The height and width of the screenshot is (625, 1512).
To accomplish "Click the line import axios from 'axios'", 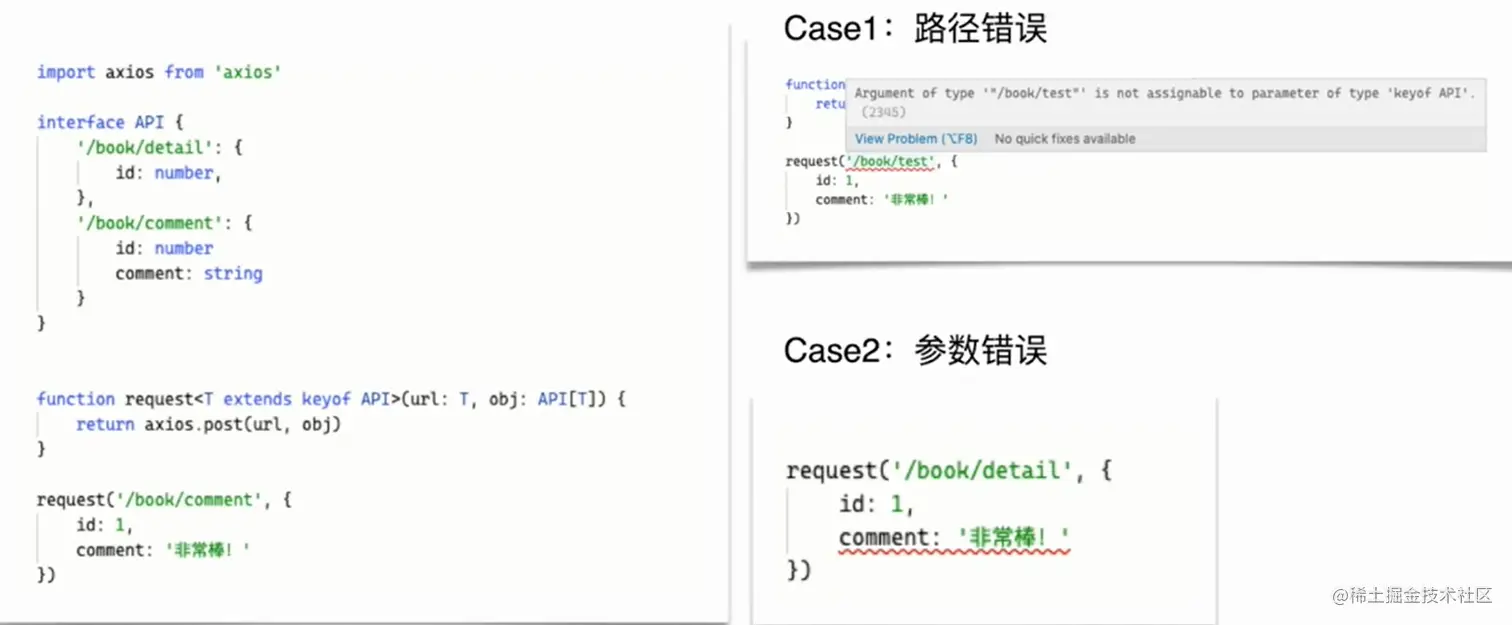I will [x=159, y=72].
